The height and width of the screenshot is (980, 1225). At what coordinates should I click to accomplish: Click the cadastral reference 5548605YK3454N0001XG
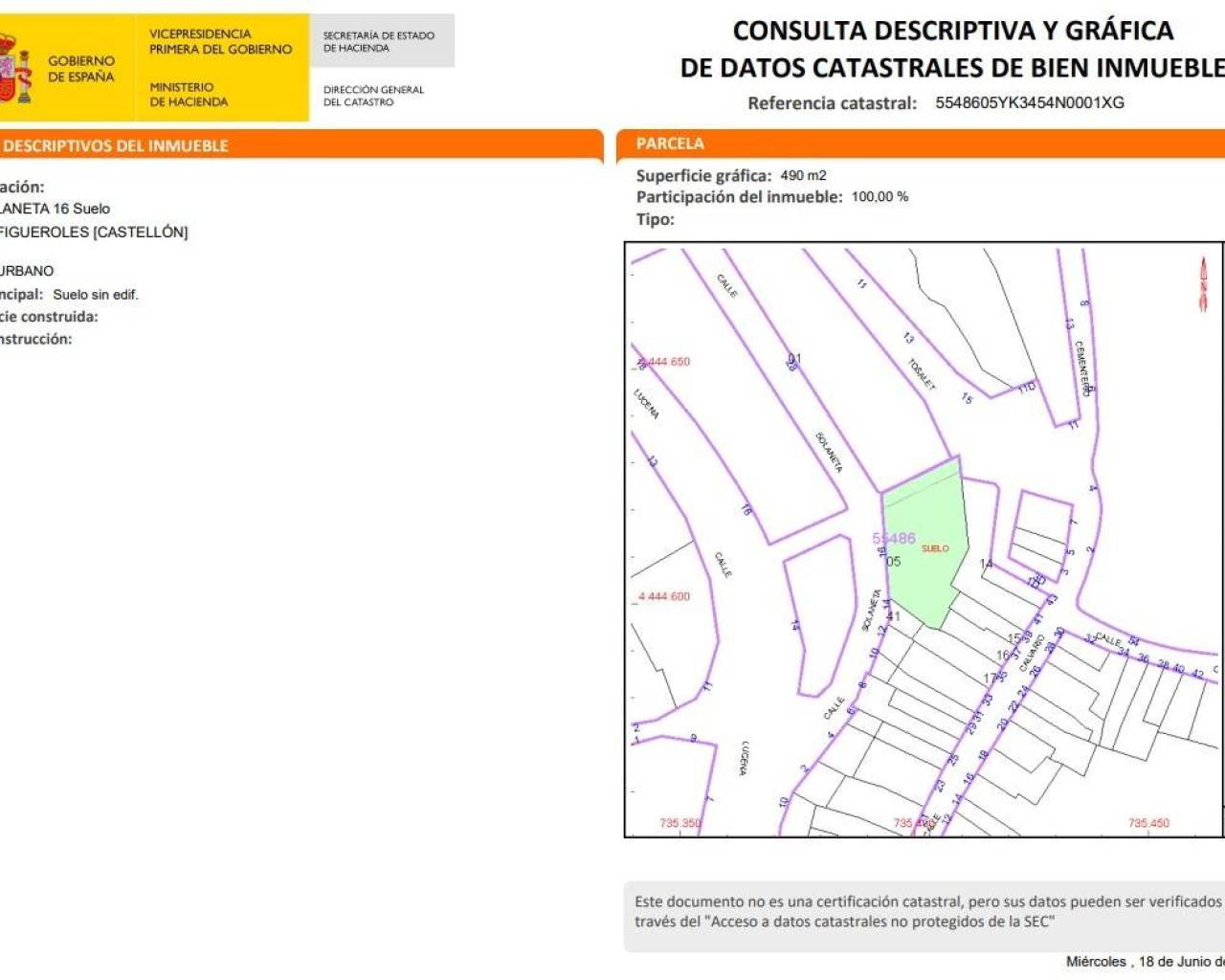pos(1030,102)
